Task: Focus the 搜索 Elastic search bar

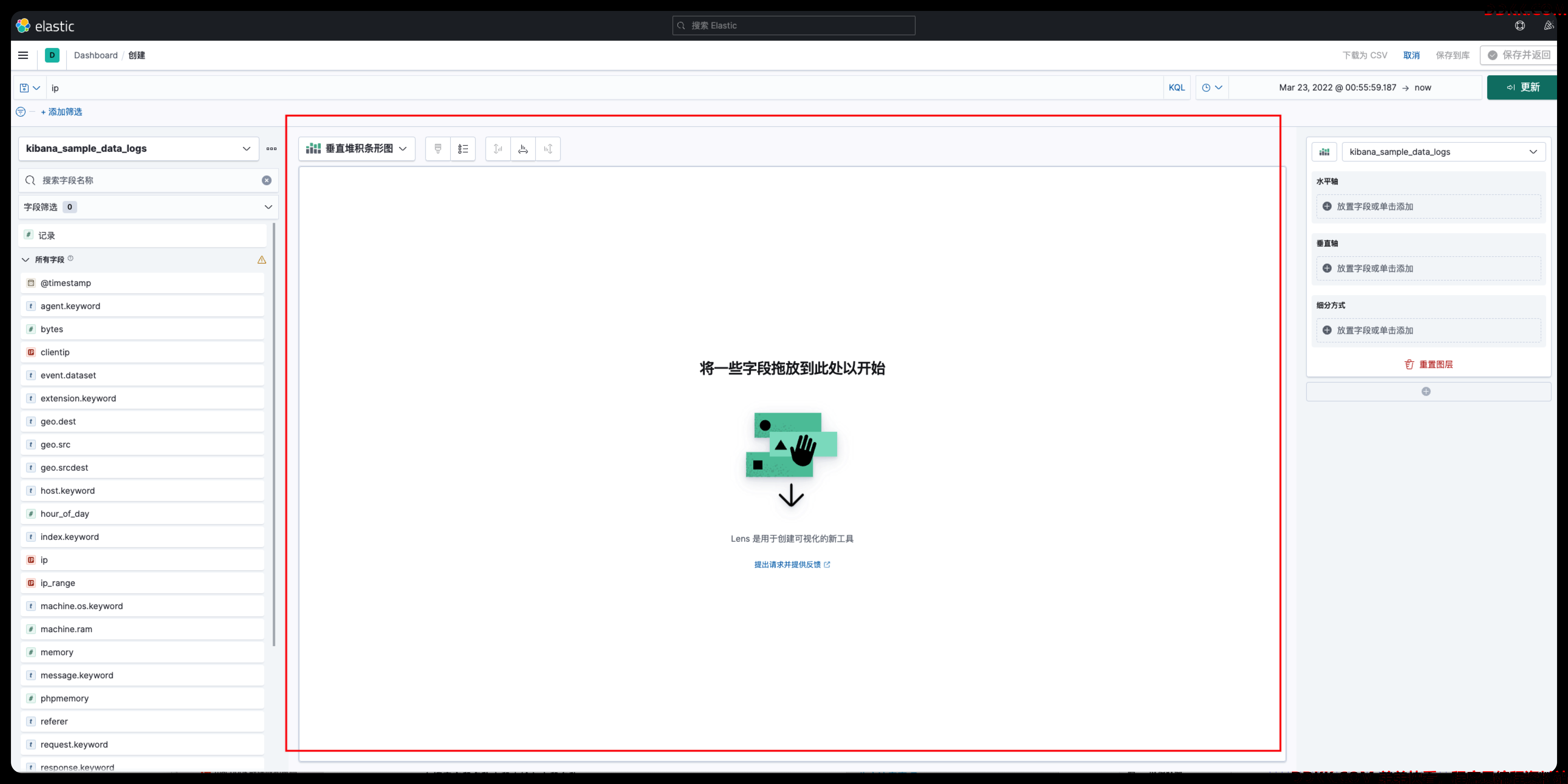Action: pyautogui.click(x=794, y=26)
